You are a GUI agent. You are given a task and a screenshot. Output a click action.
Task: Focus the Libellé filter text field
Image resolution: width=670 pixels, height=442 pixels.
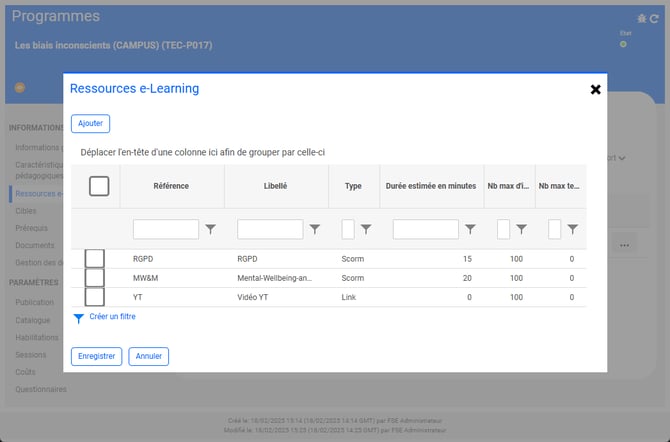[x=270, y=229]
